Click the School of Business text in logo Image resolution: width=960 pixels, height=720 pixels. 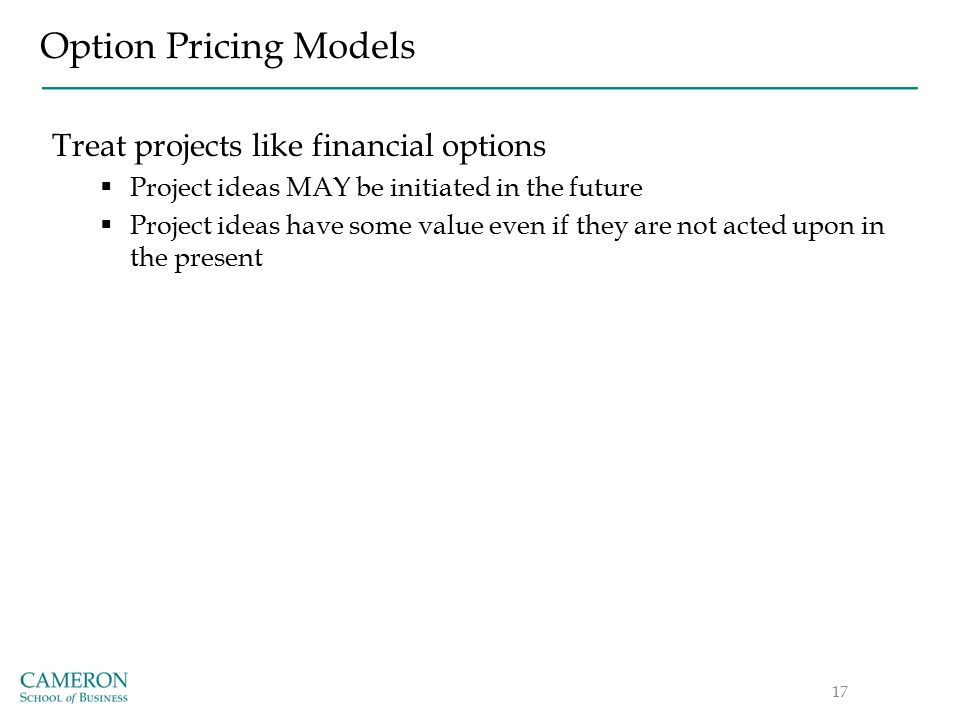[x=73, y=697]
